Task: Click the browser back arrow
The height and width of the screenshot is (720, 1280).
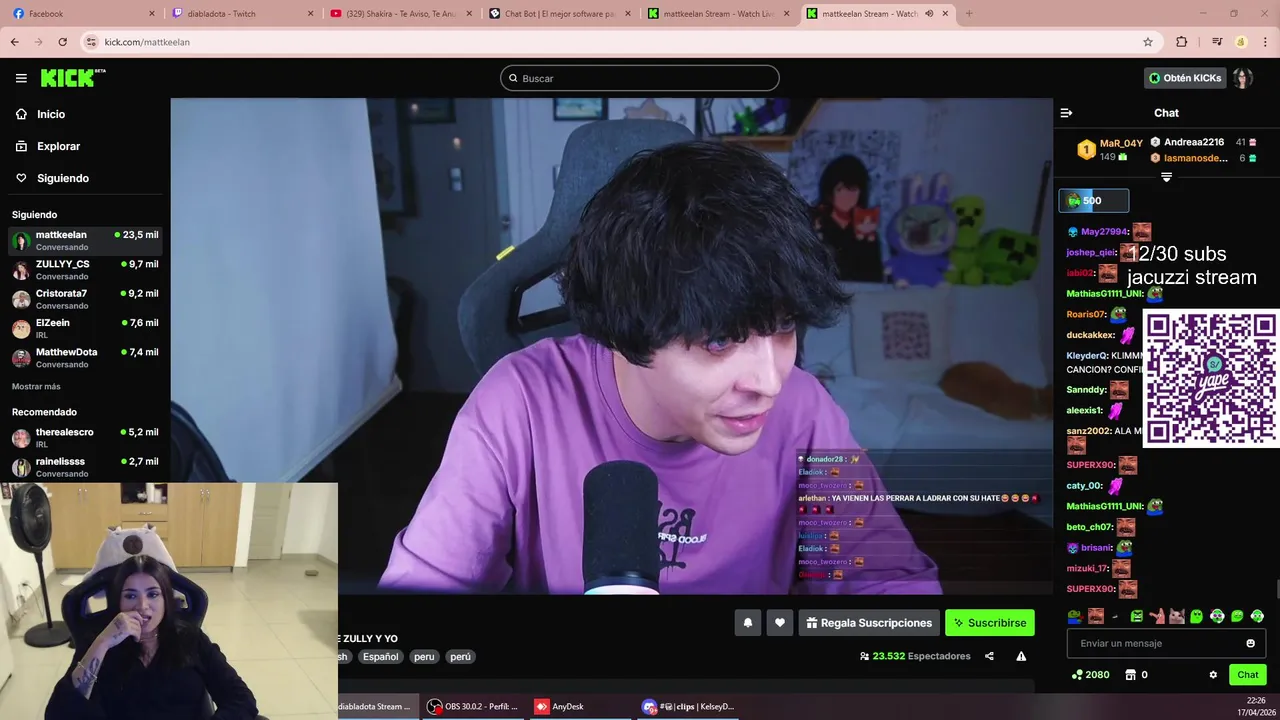Action: point(14,42)
